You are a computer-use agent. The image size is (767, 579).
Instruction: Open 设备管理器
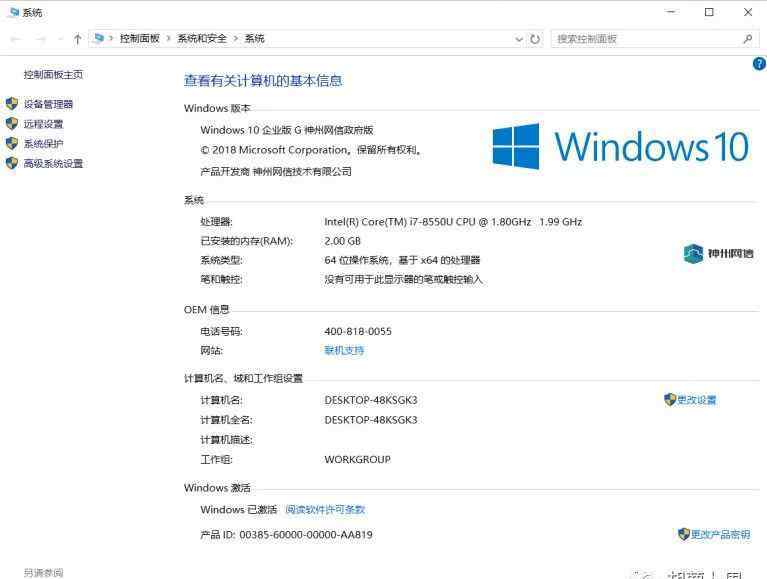click(x=48, y=104)
